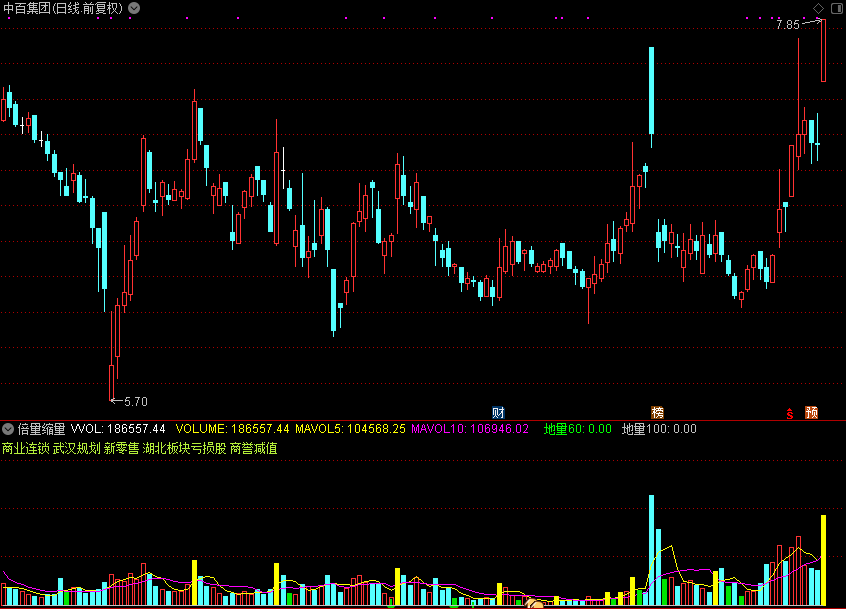Open the 湖北板块 concept tag
Image resolution: width=846 pixels, height=609 pixels.
tap(166, 448)
